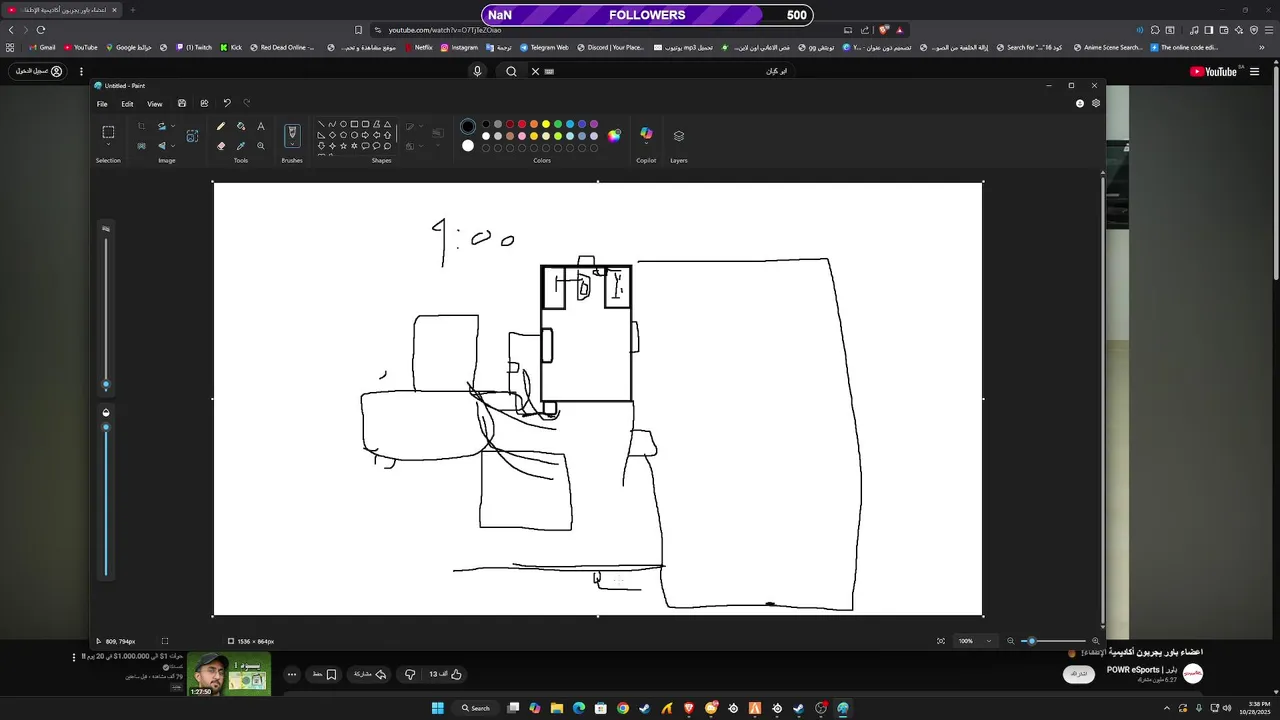This screenshot has height=720, width=1280.
Task: Open the Instagram bookmark
Action: pos(459,47)
